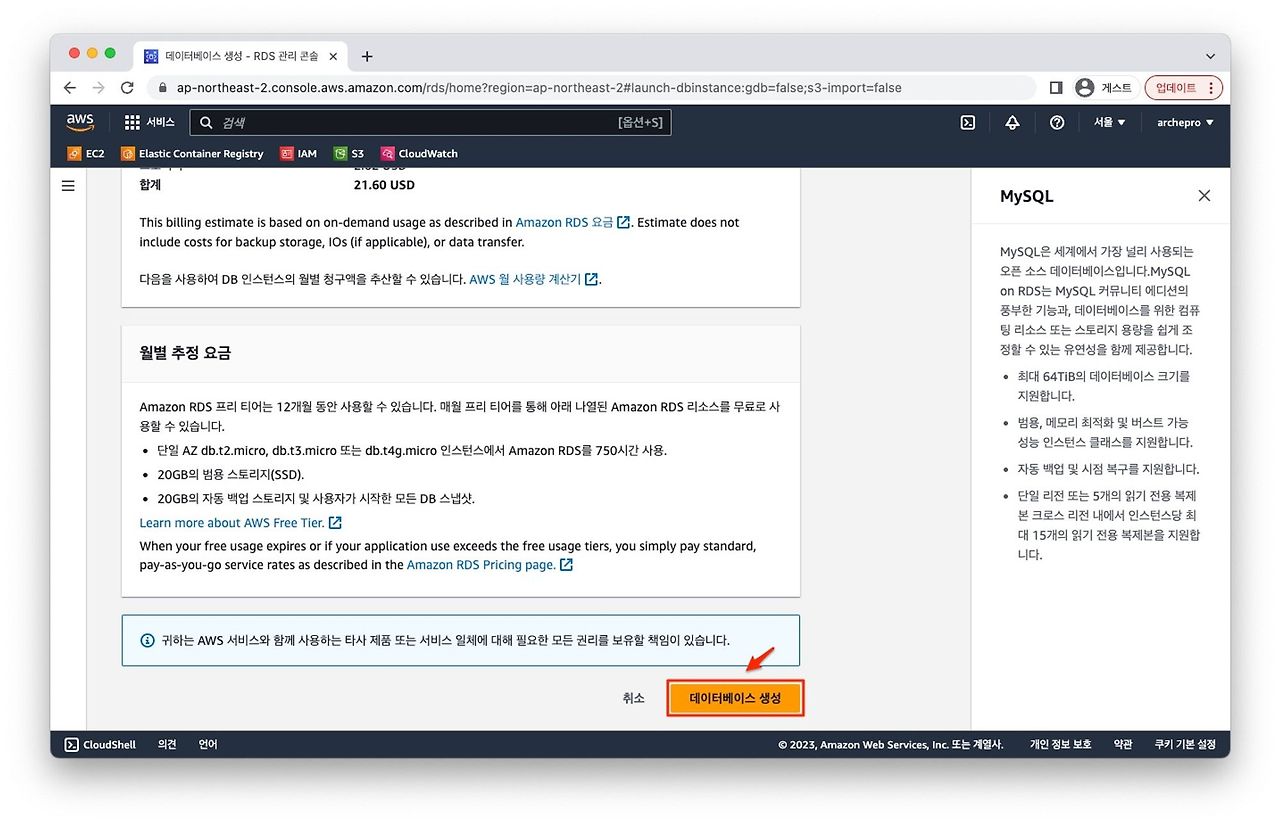1280x824 pixels.
Task: Toggle the browser side panel icon
Action: click(1056, 88)
